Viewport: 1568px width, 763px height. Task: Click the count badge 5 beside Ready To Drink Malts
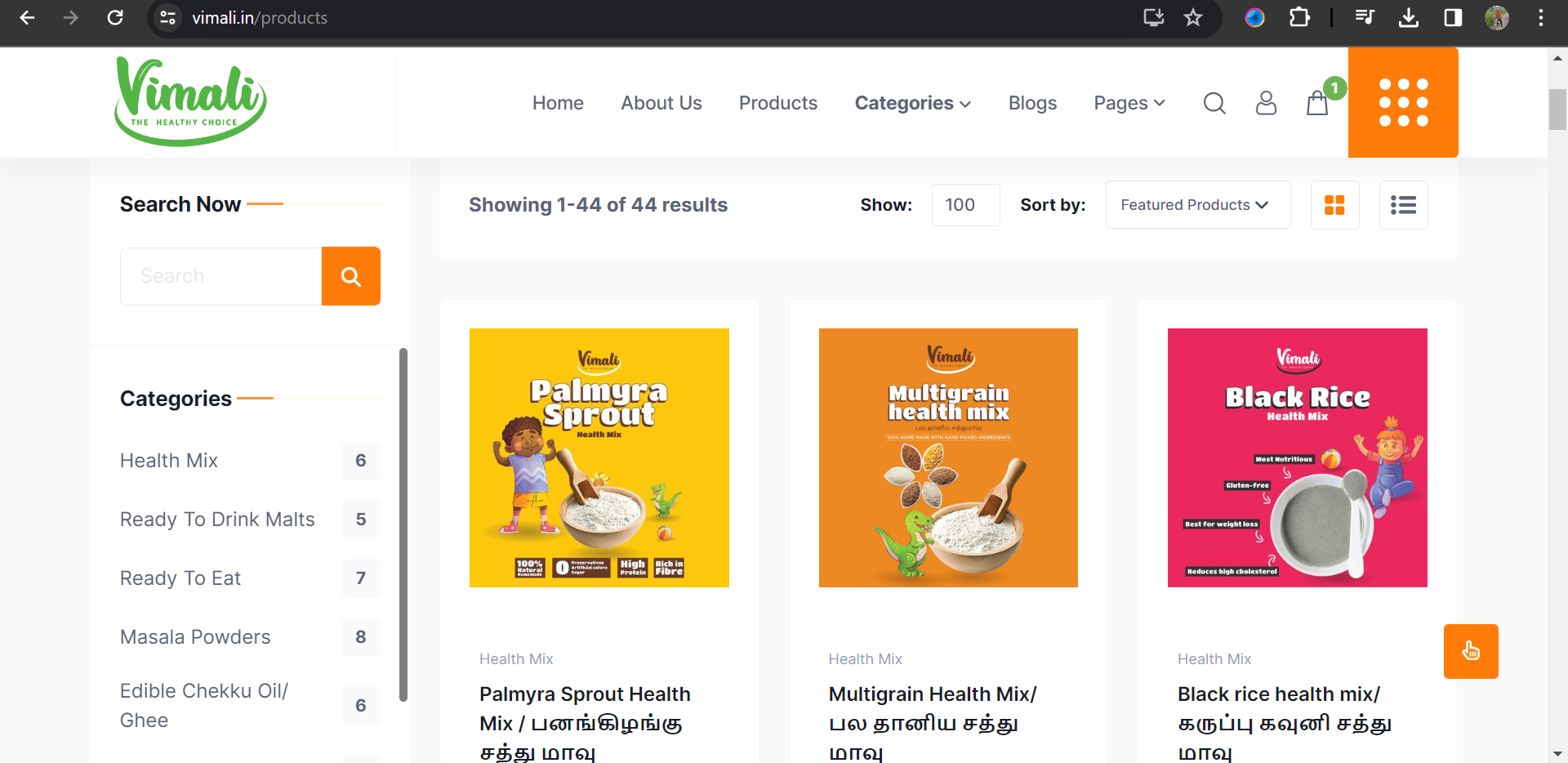tap(361, 520)
